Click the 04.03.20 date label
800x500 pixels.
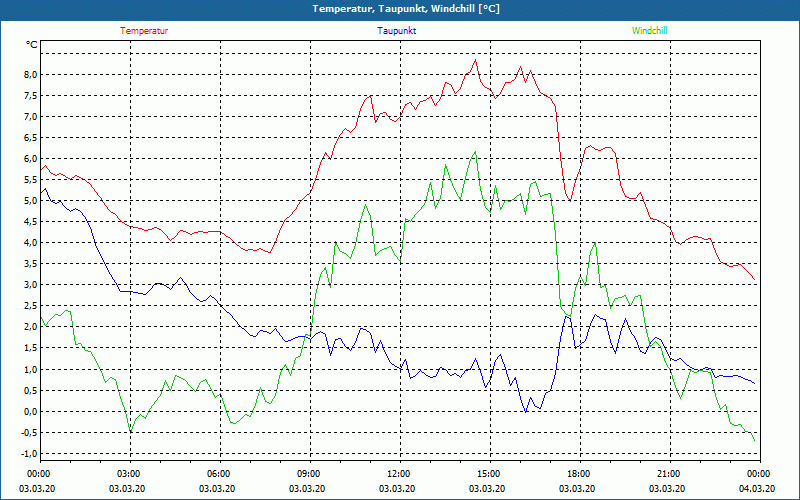tap(757, 488)
